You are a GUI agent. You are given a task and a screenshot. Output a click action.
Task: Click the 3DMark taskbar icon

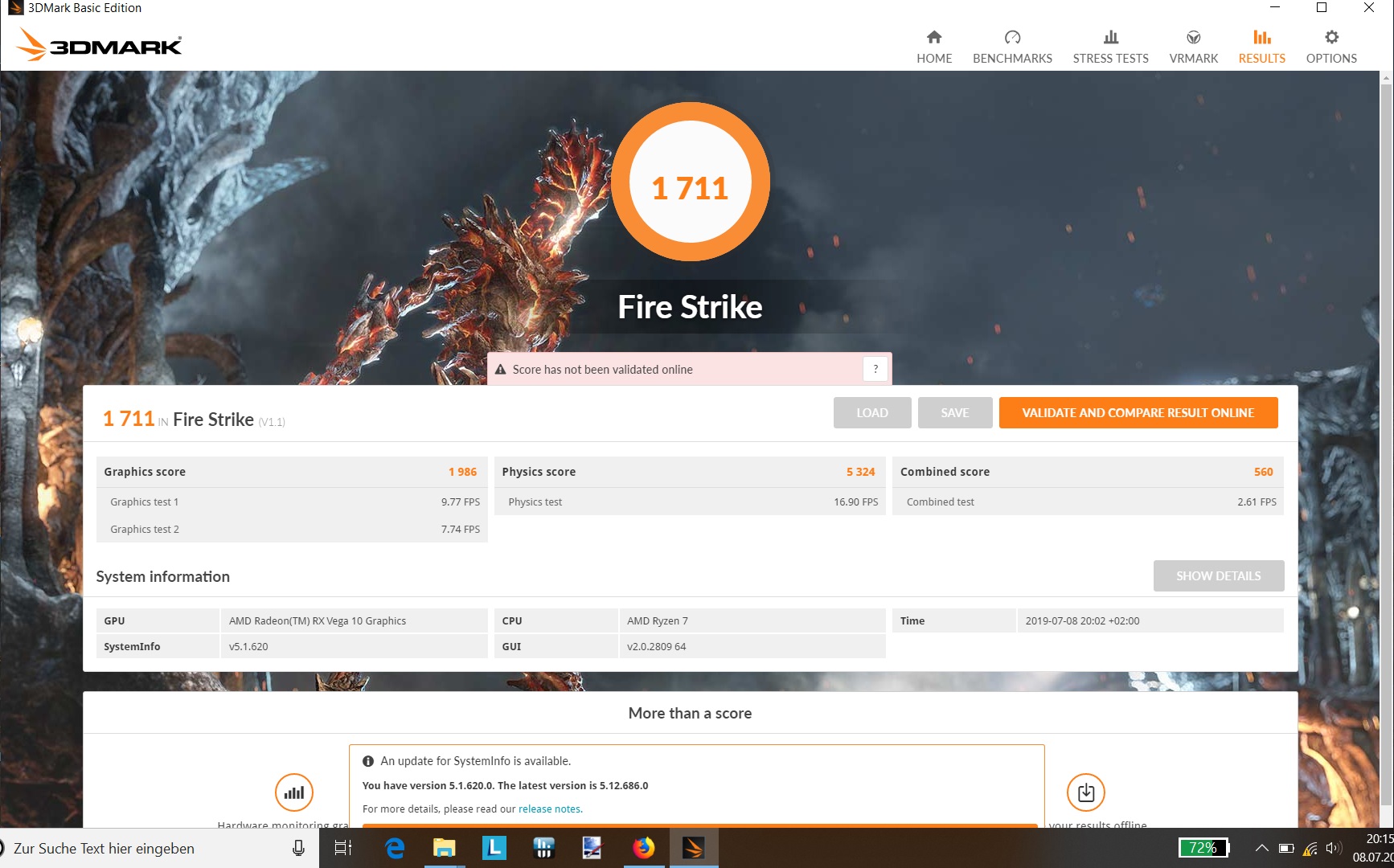coord(693,848)
